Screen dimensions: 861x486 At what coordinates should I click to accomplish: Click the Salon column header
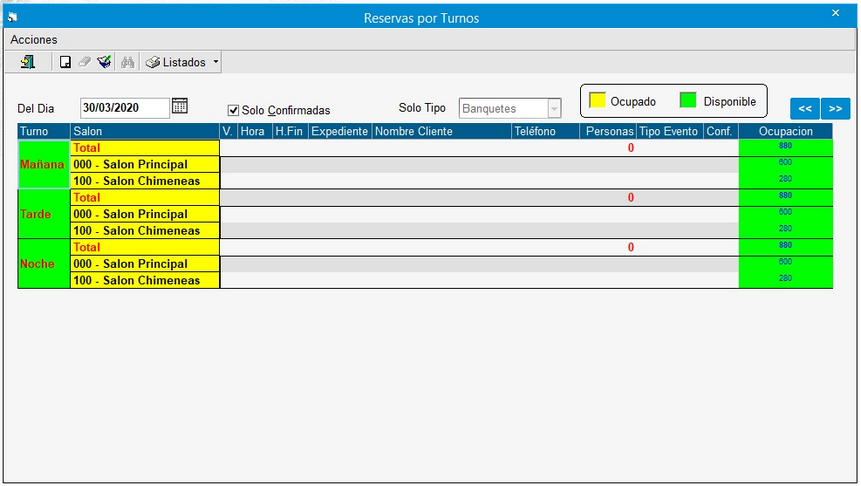[x=145, y=131]
